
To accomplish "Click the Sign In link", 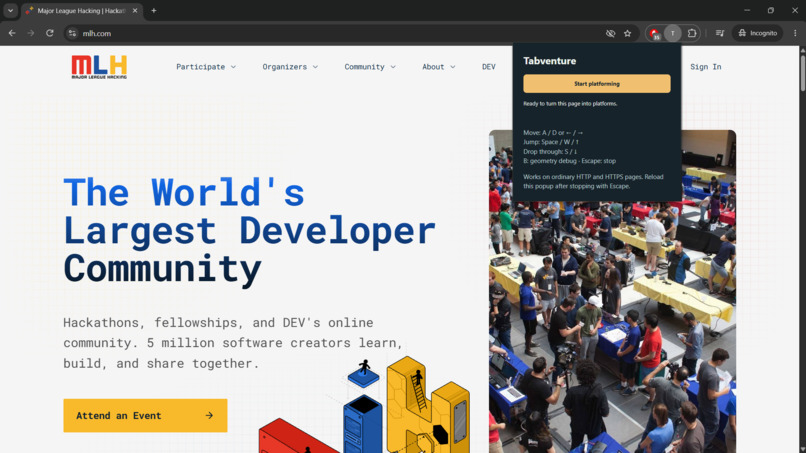I will [706, 67].
